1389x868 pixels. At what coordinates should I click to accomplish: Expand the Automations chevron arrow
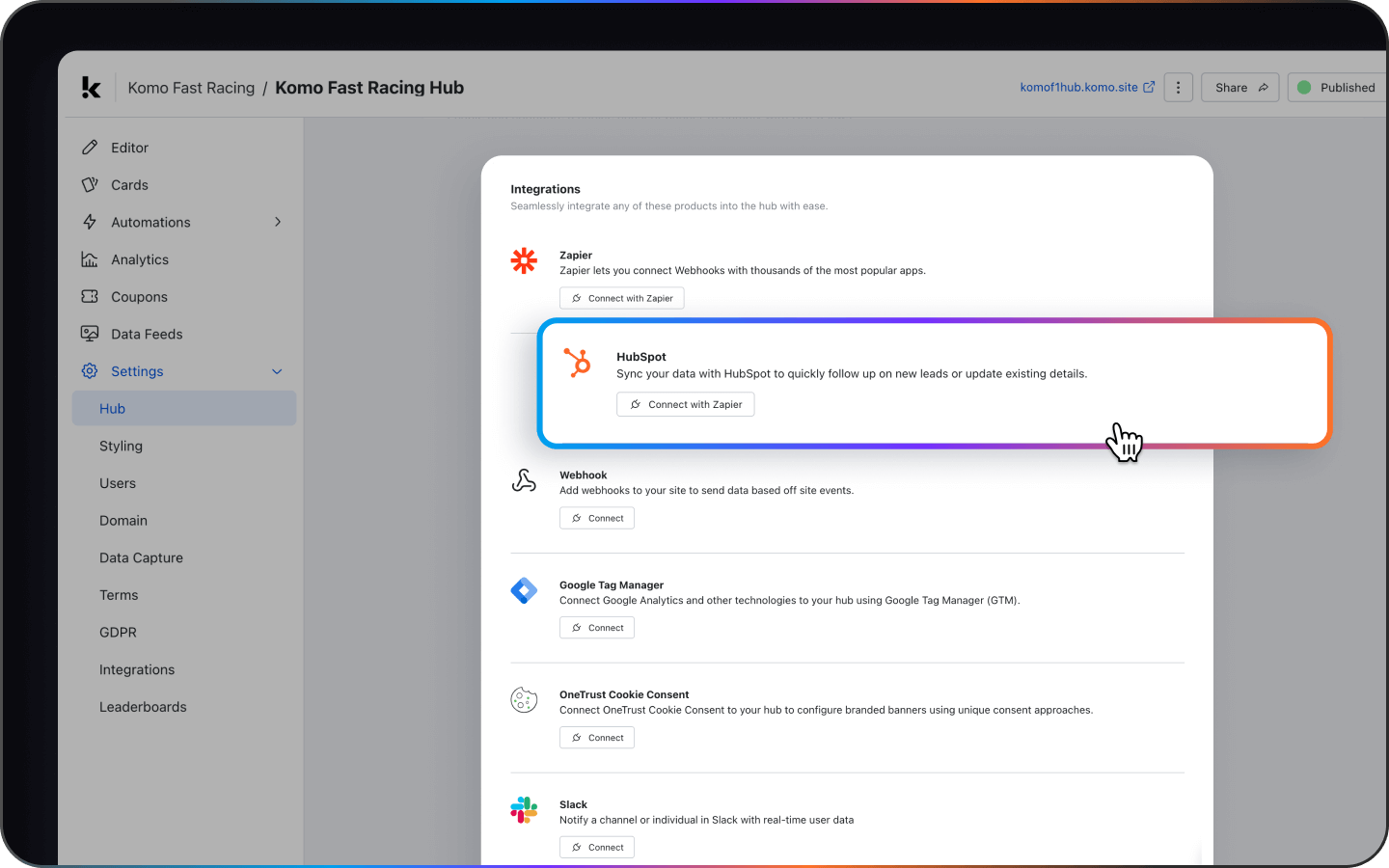pyautogui.click(x=278, y=222)
